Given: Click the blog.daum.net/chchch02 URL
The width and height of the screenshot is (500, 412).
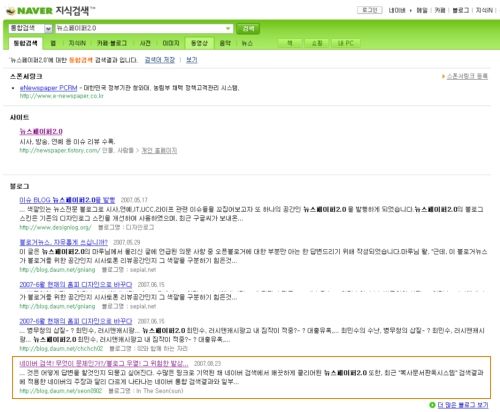Looking at the screenshot, I should tap(61, 349).
